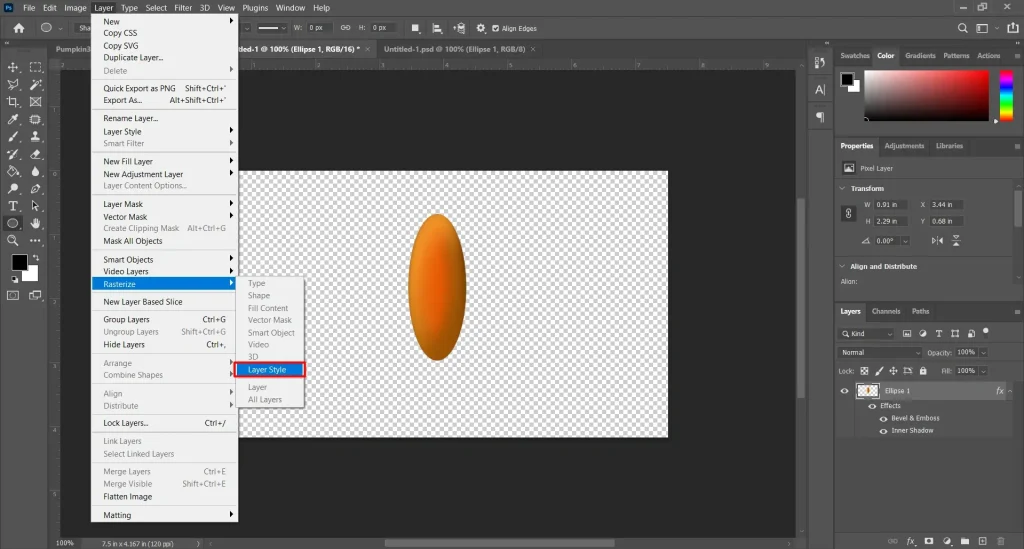Select the Clone Stamp tool

click(36, 136)
